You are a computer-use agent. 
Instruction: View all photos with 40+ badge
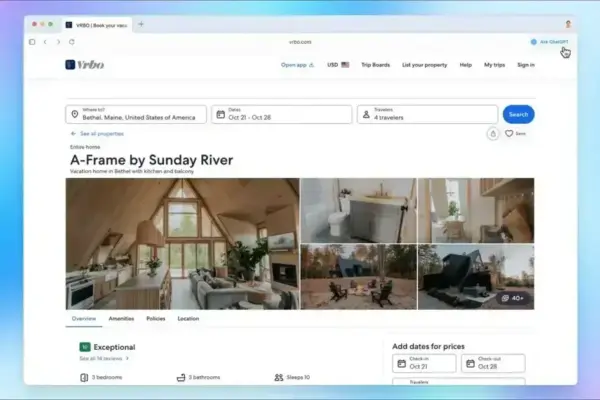point(513,298)
